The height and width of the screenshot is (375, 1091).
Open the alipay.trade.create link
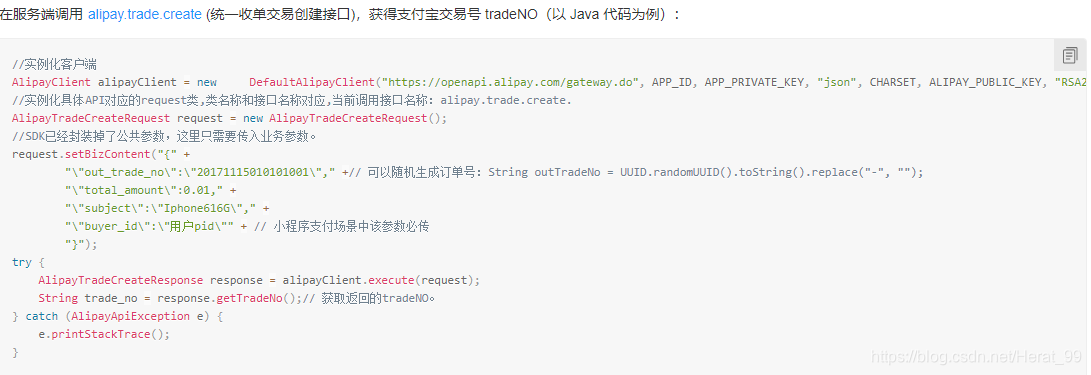(145, 14)
